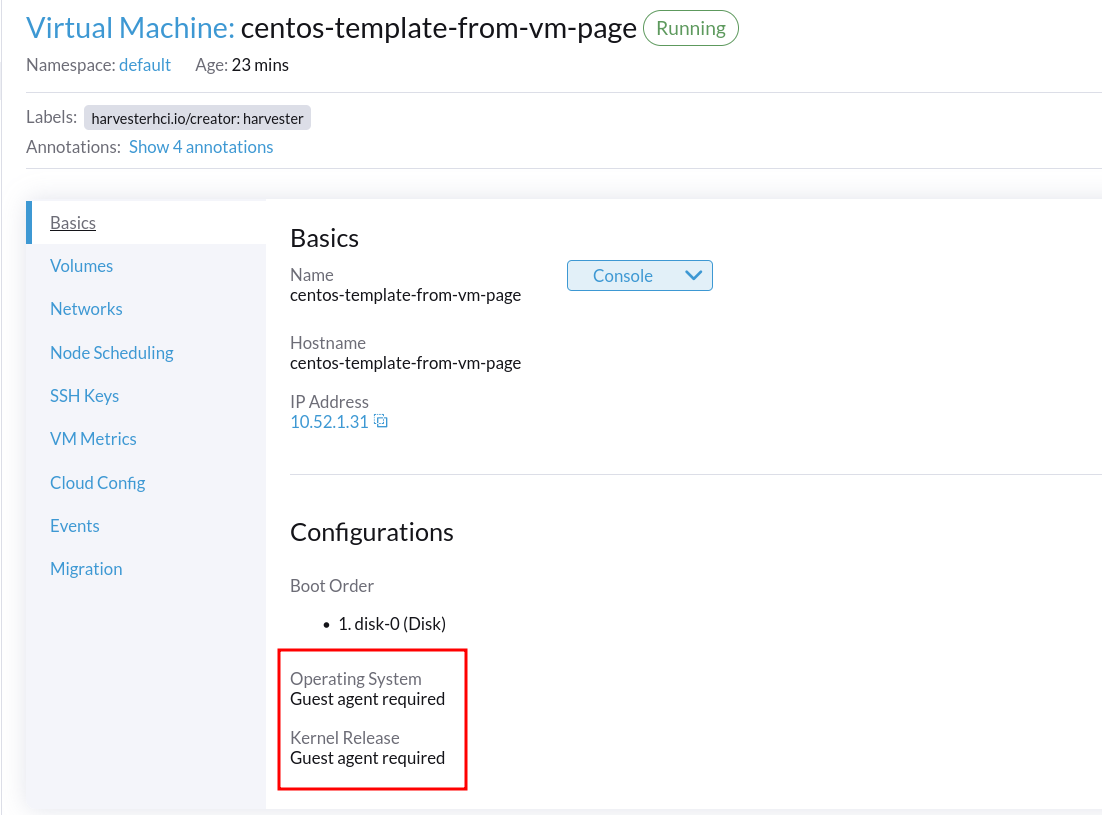Copy the IP address via clipboard icon
The width and height of the screenshot is (1102, 815).
click(379, 421)
